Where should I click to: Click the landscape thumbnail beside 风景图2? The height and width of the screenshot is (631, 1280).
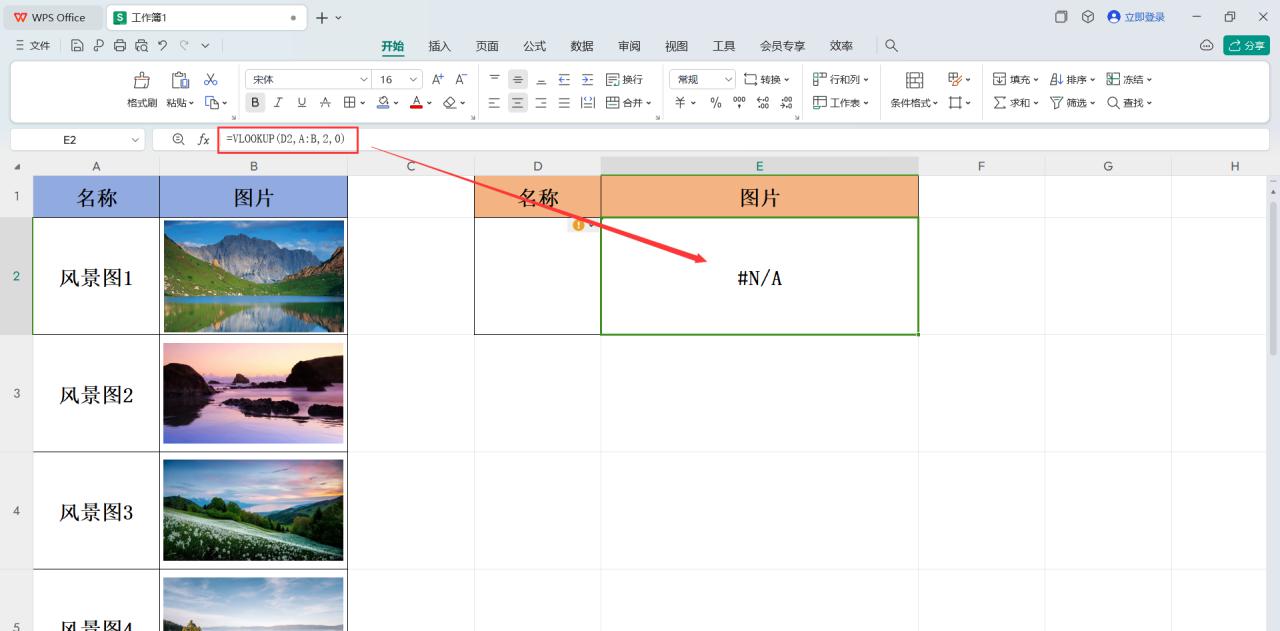click(x=253, y=393)
